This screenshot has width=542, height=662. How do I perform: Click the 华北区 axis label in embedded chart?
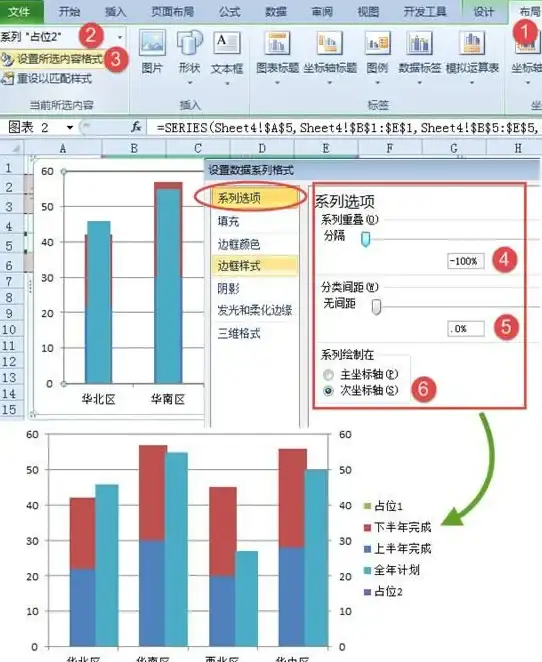pyautogui.click(x=98, y=399)
